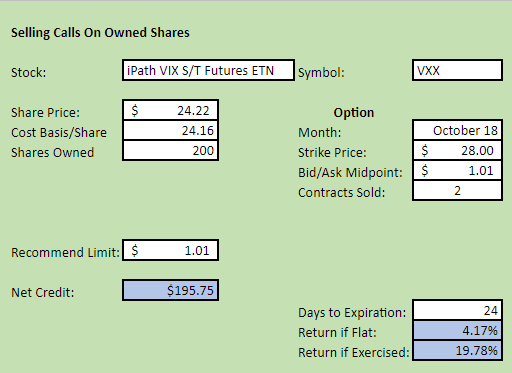Click the Share Price cell
The height and width of the screenshot is (373, 512).
170,110
